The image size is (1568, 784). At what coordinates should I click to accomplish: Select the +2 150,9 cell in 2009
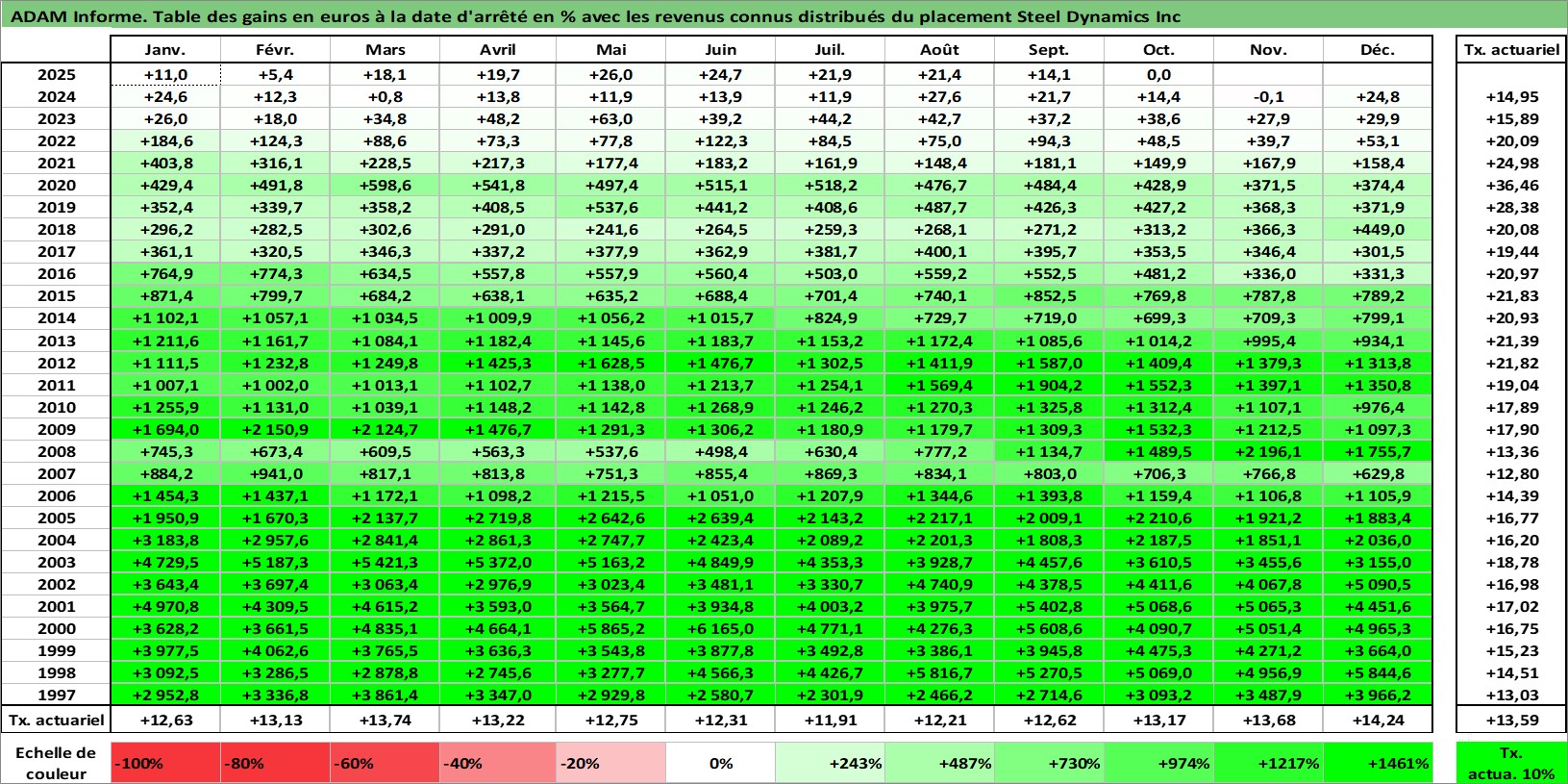(x=275, y=429)
